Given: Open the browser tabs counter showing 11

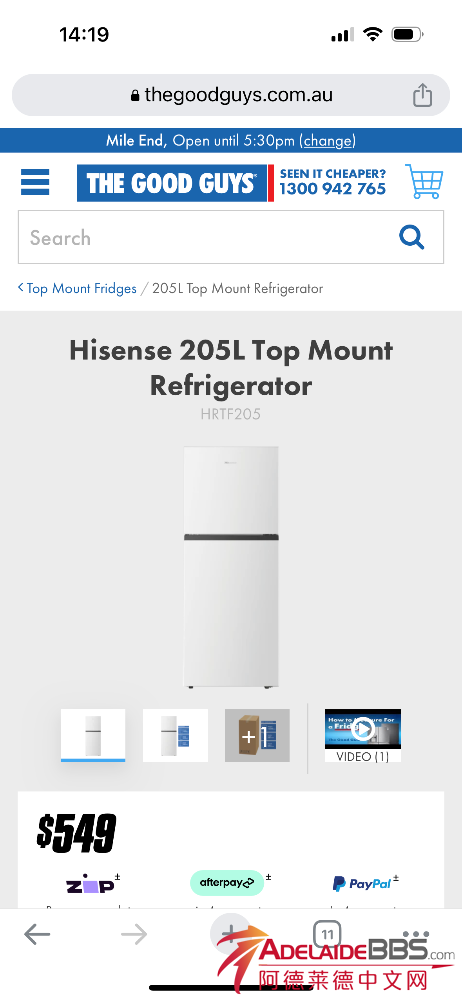Looking at the screenshot, I should pyautogui.click(x=327, y=935).
